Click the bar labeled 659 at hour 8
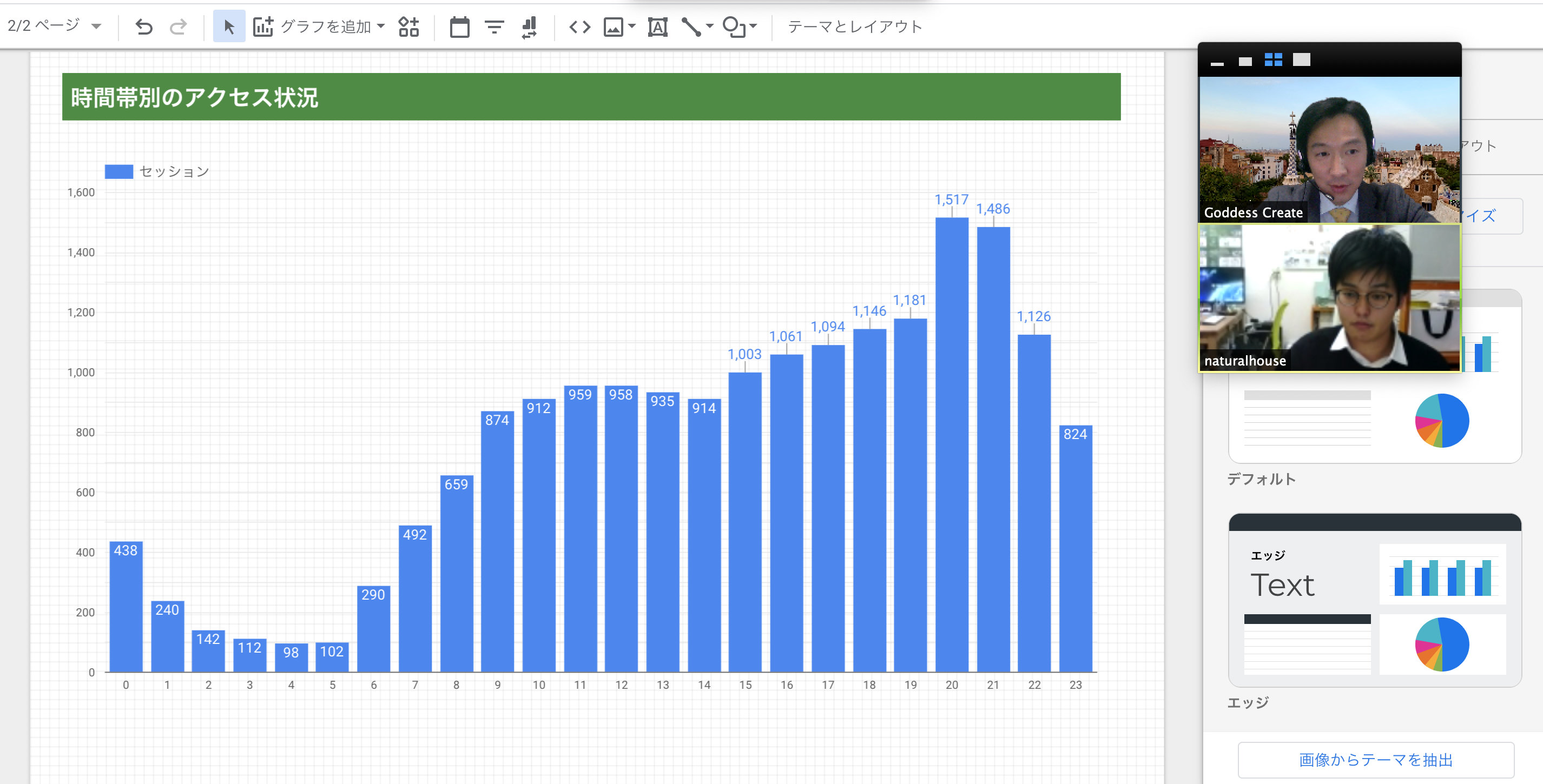This screenshot has width=1543, height=784. 456,573
